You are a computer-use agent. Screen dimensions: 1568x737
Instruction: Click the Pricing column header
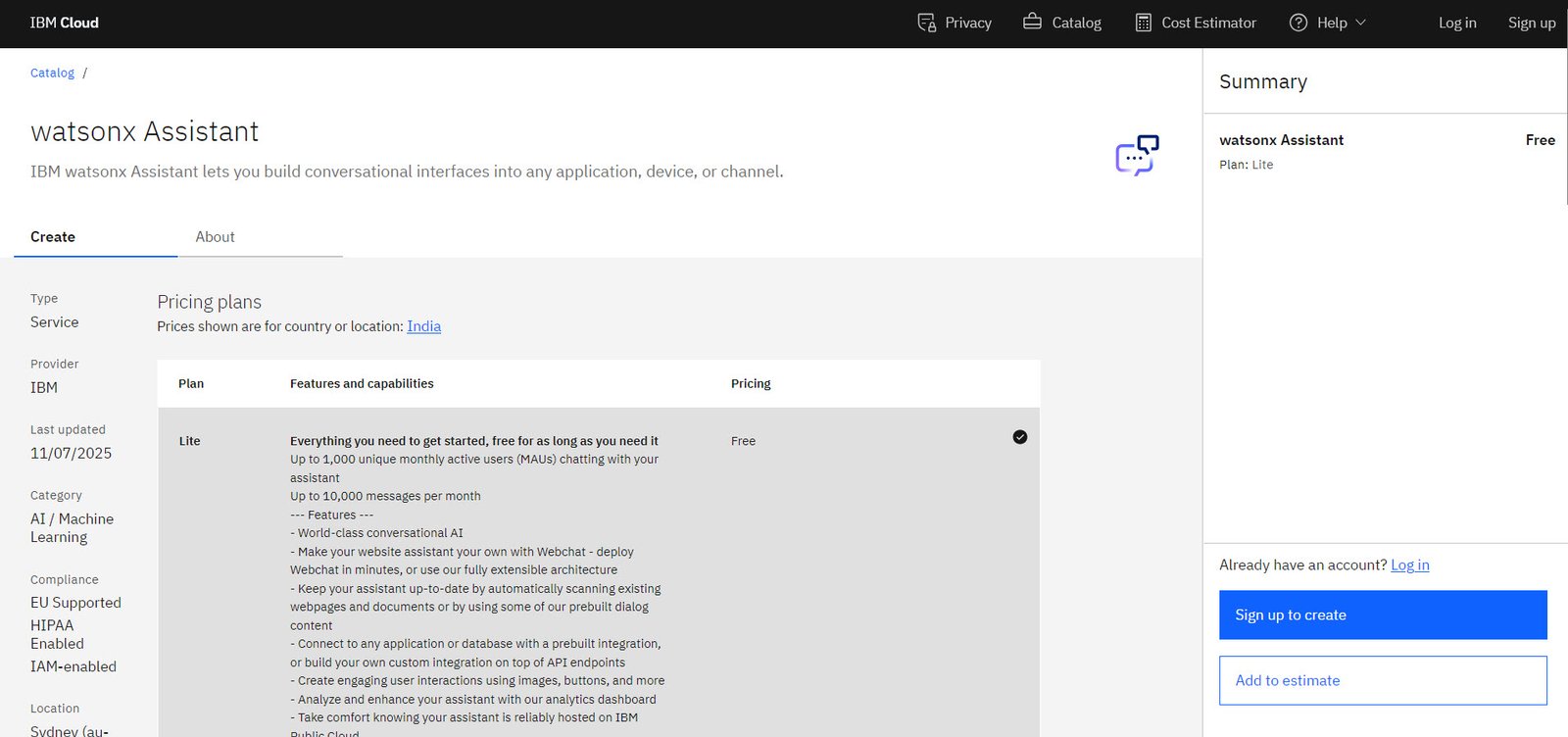751,384
